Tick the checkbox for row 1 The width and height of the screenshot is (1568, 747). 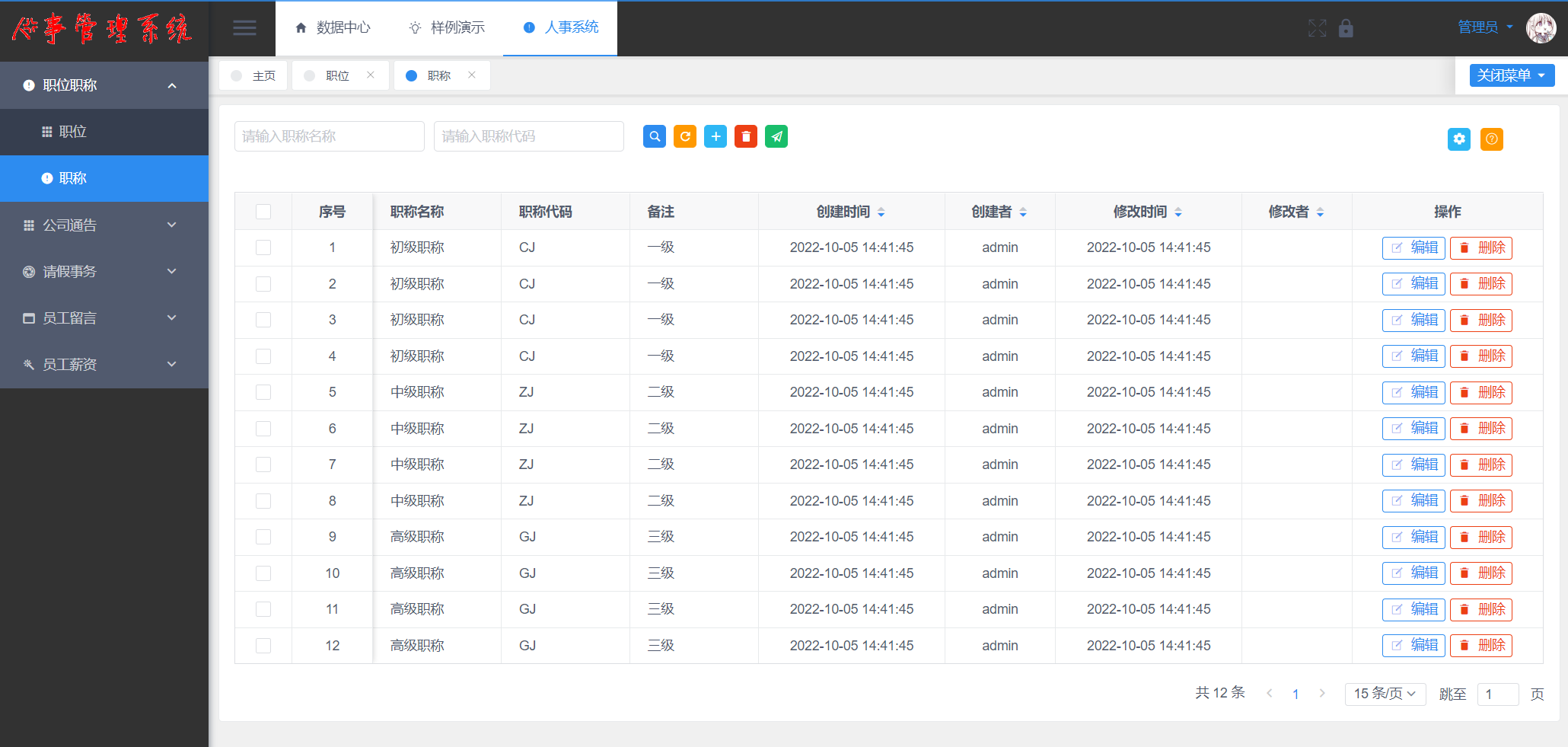pyautogui.click(x=263, y=247)
